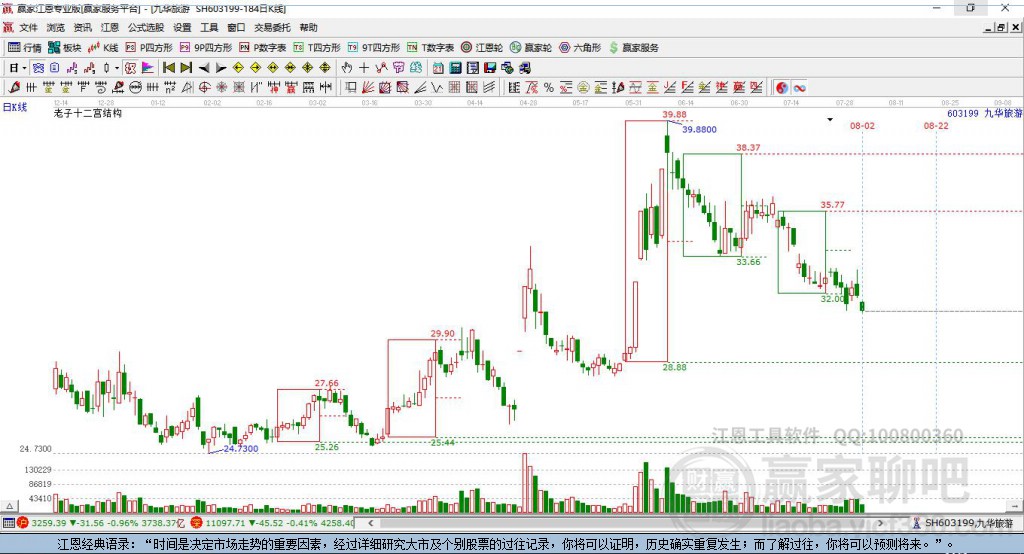Open the P四方形 square tool
Viewport: 1024px width, 554px height.
(x=149, y=48)
